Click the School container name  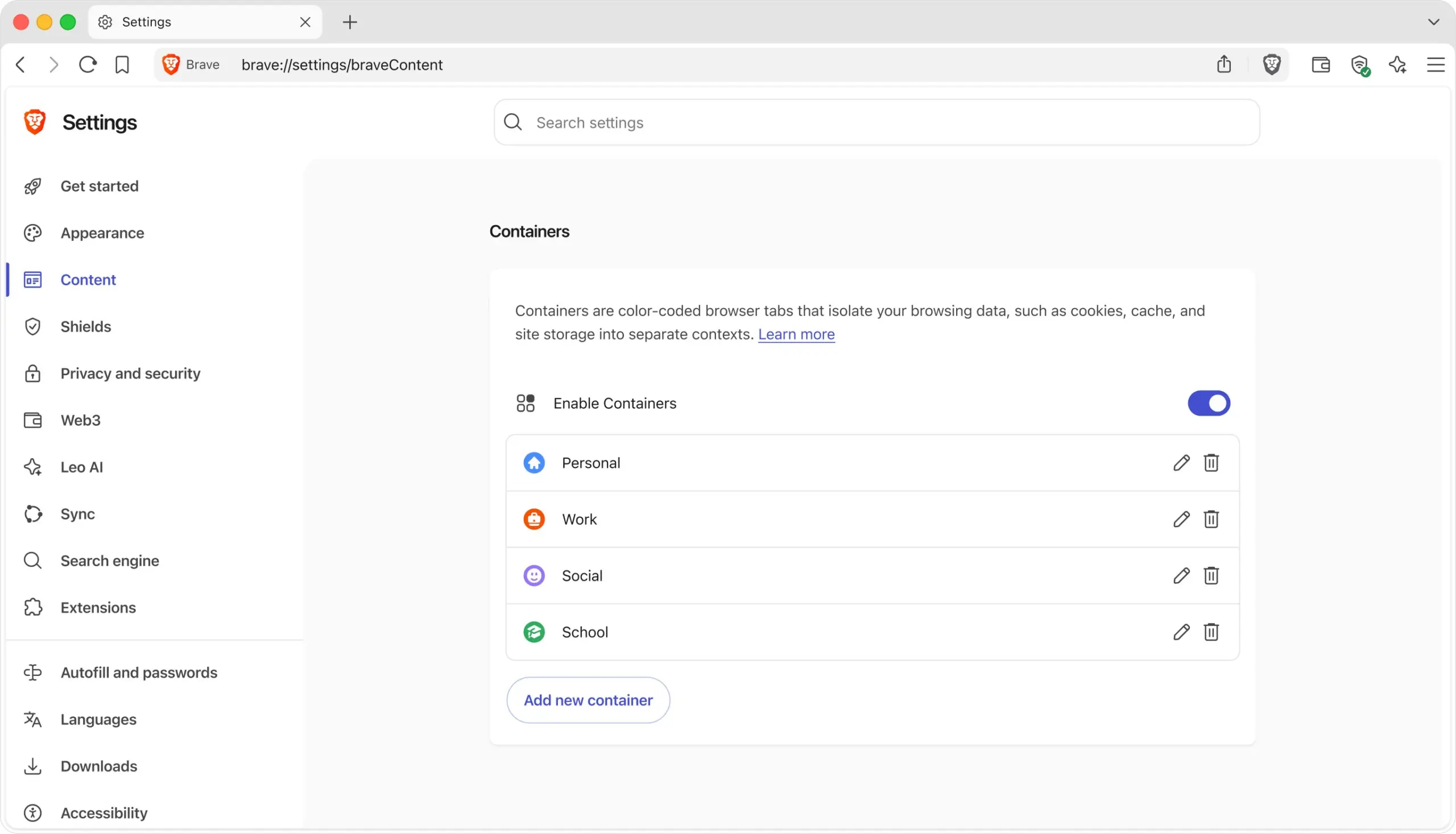[x=585, y=632]
